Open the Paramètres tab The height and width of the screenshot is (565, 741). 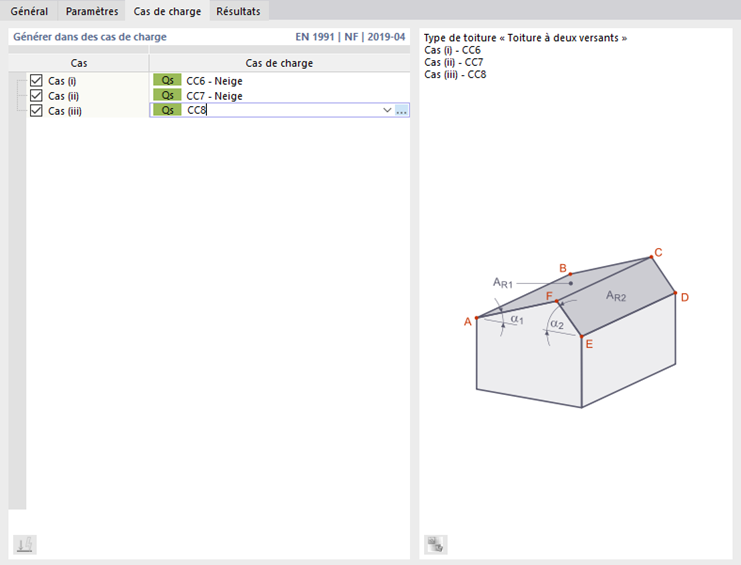[92, 11]
